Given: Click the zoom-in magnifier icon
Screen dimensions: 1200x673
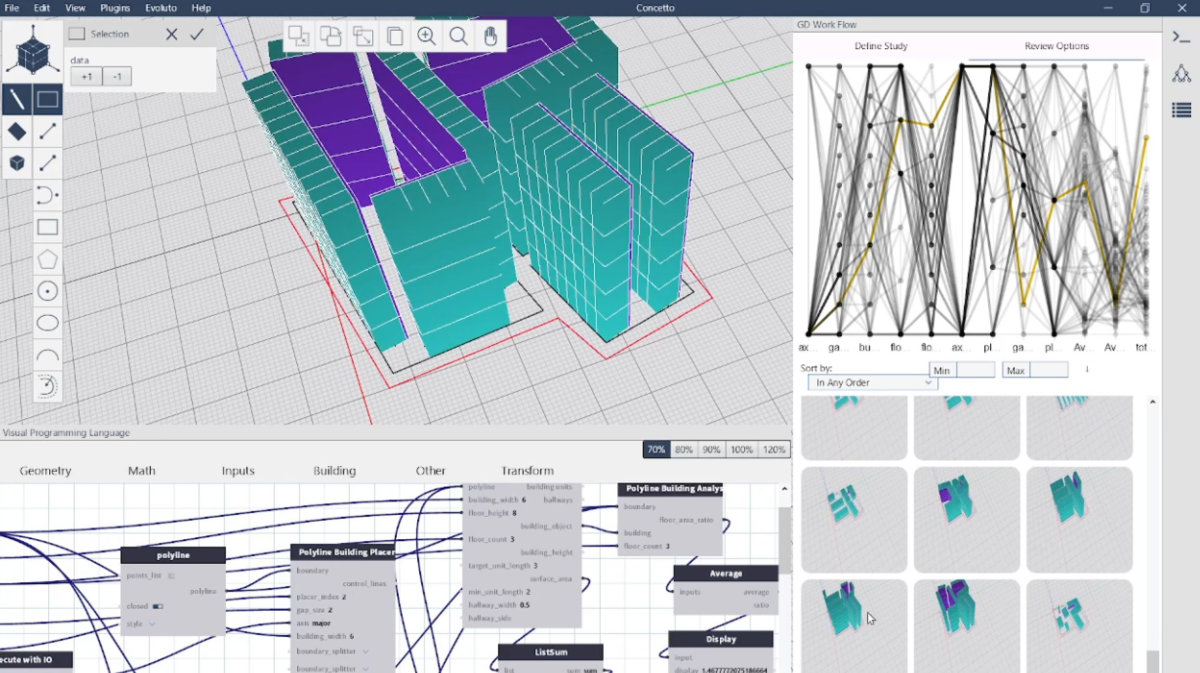Looking at the screenshot, I should [426, 36].
